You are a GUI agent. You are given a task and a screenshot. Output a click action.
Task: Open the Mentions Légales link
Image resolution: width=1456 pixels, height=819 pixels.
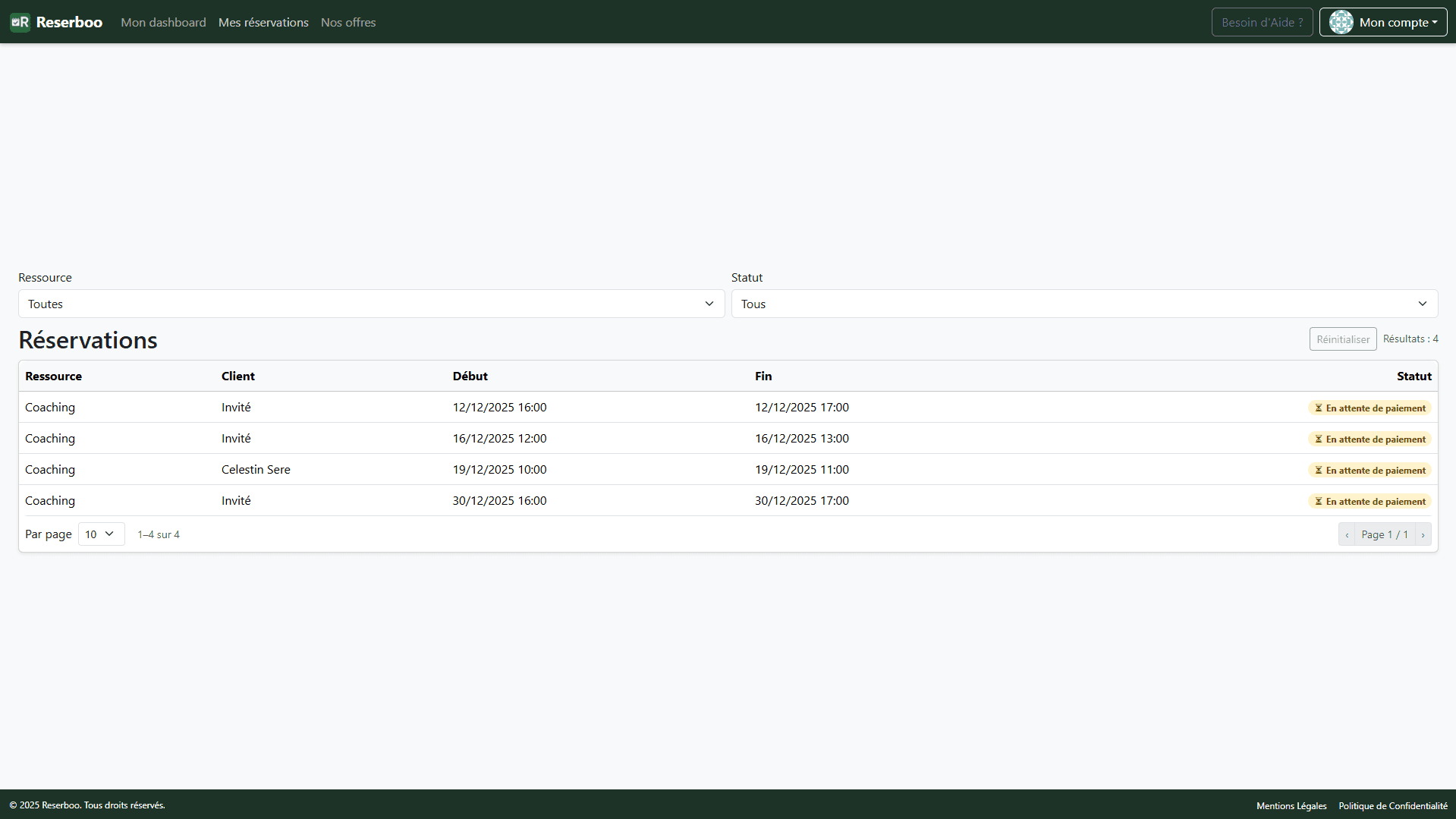click(1291, 806)
